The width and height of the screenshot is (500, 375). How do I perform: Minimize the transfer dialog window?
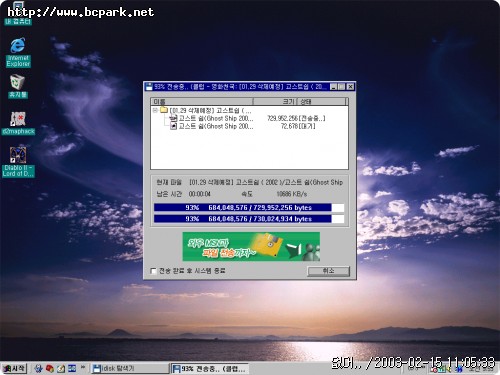tap(334, 87)
